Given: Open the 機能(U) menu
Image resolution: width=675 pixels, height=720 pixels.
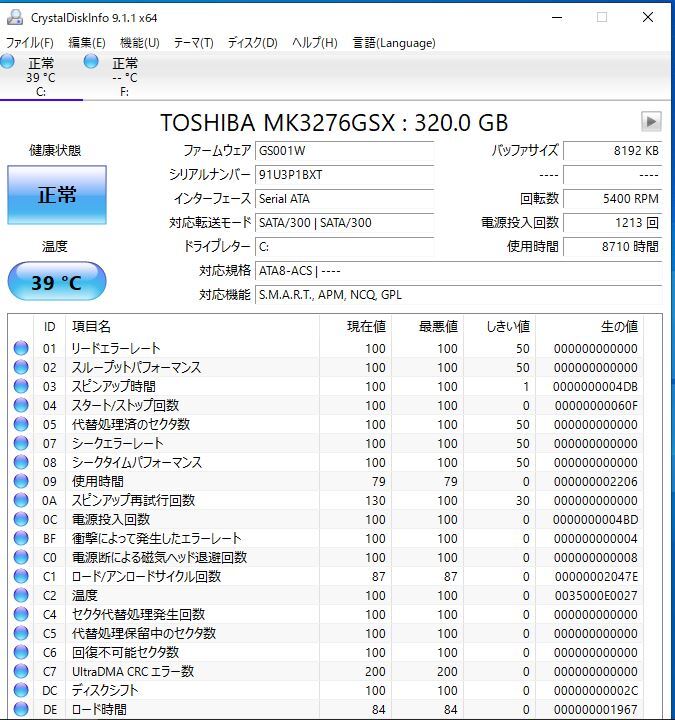Looking at the screenshot, I should click(x=140, y=43).
